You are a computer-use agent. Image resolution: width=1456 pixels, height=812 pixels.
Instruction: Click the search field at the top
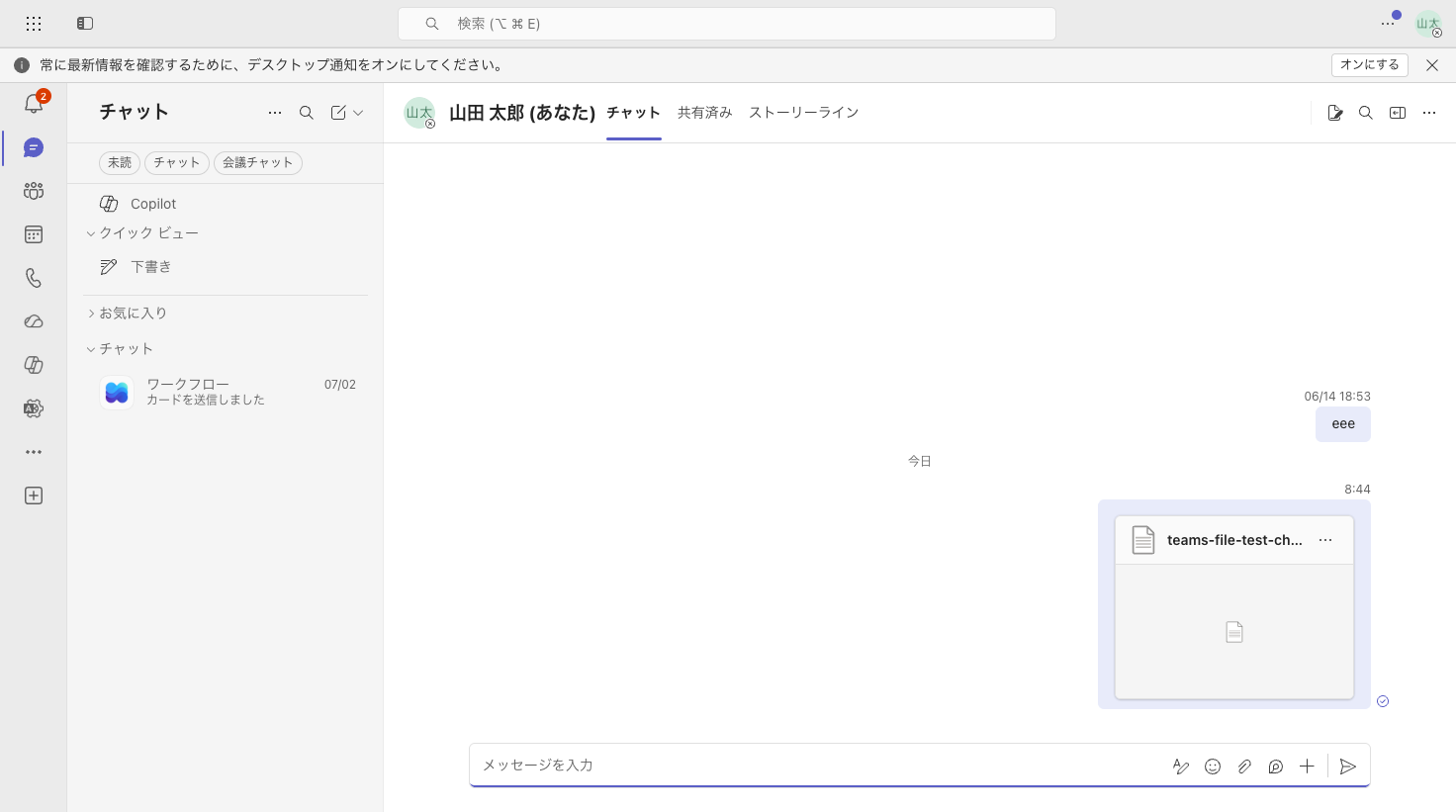click(x=727, y=24)
